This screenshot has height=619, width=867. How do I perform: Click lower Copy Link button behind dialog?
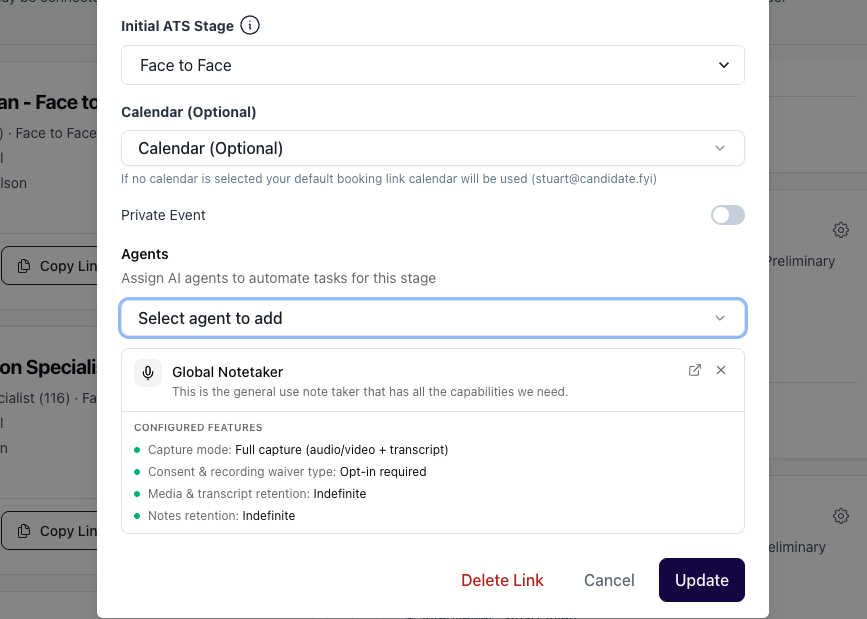tap(50, 531)
